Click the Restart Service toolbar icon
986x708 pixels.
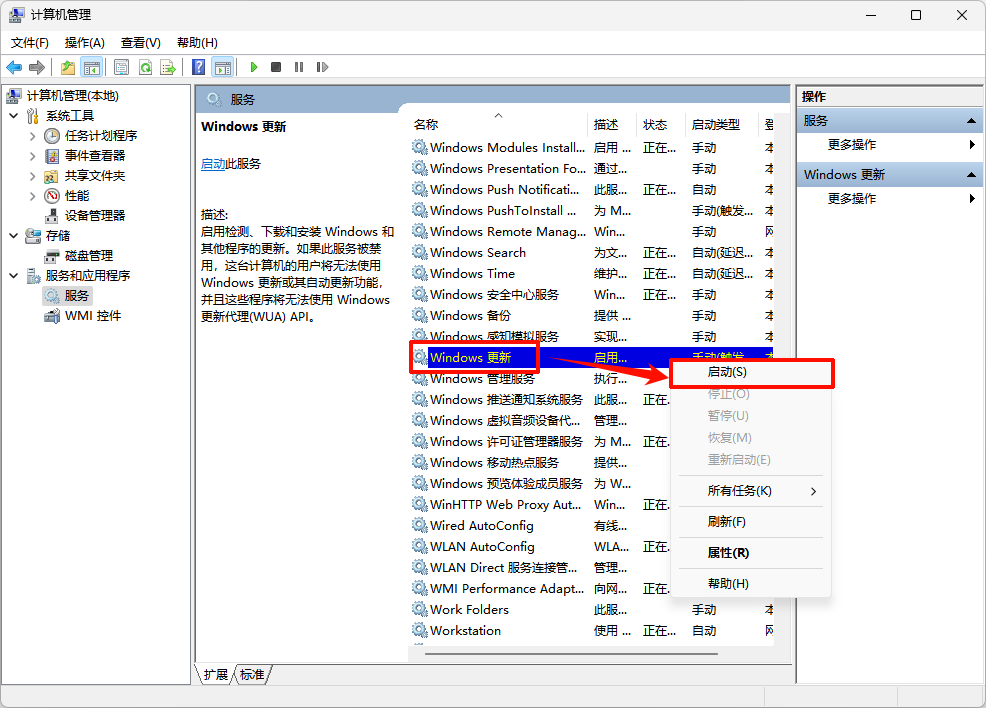tap(321, 67)
